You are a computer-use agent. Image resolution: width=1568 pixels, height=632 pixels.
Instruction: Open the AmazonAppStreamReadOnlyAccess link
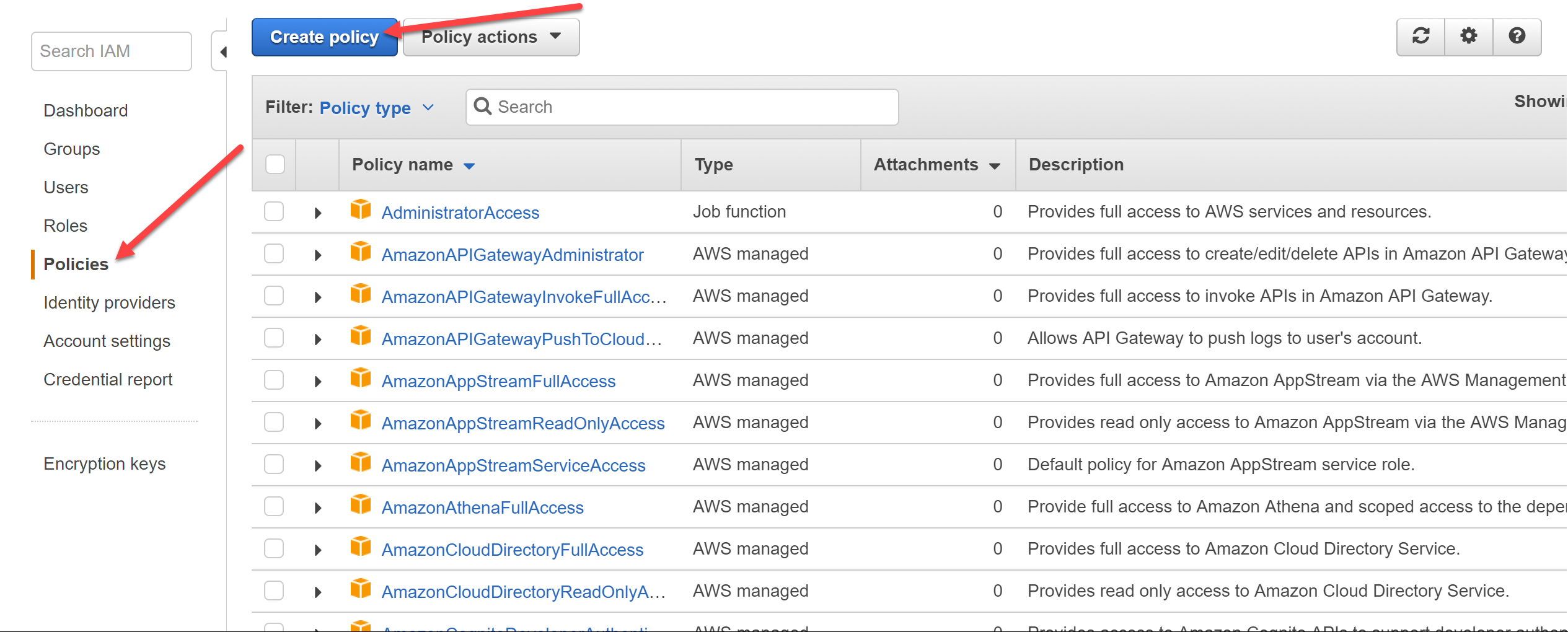pyautogui.click(x=523, y=423)
